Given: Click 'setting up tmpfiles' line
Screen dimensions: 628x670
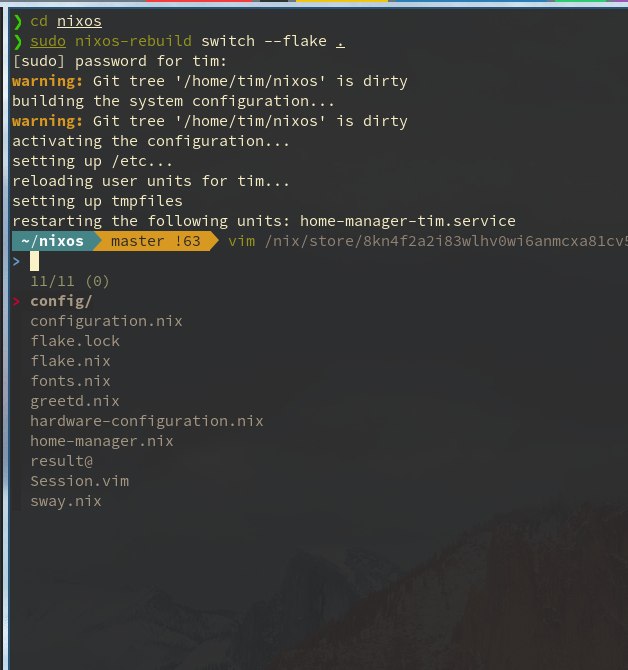Looking at the screenshot, I should 97,201.
